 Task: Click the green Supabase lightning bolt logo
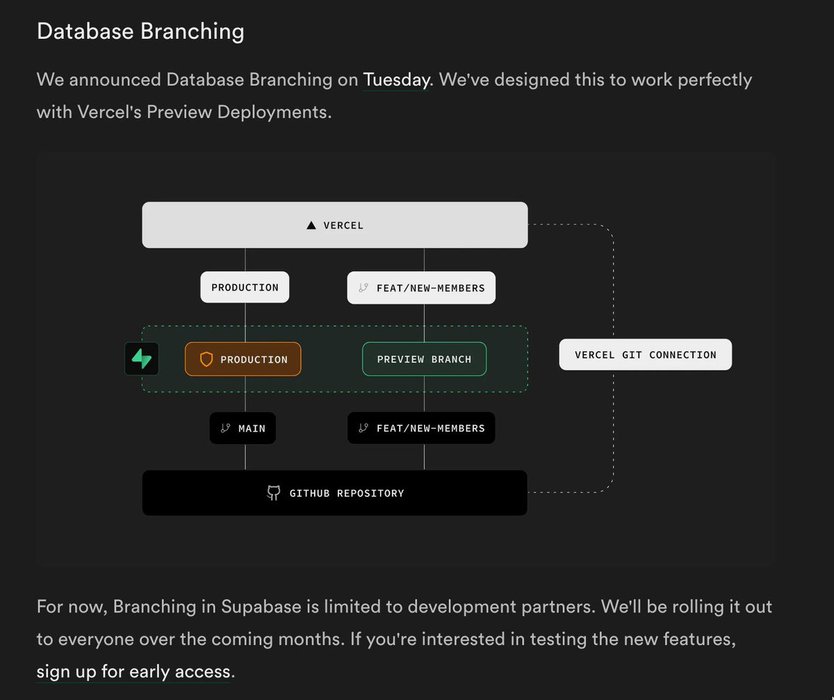tap(141, 359)
